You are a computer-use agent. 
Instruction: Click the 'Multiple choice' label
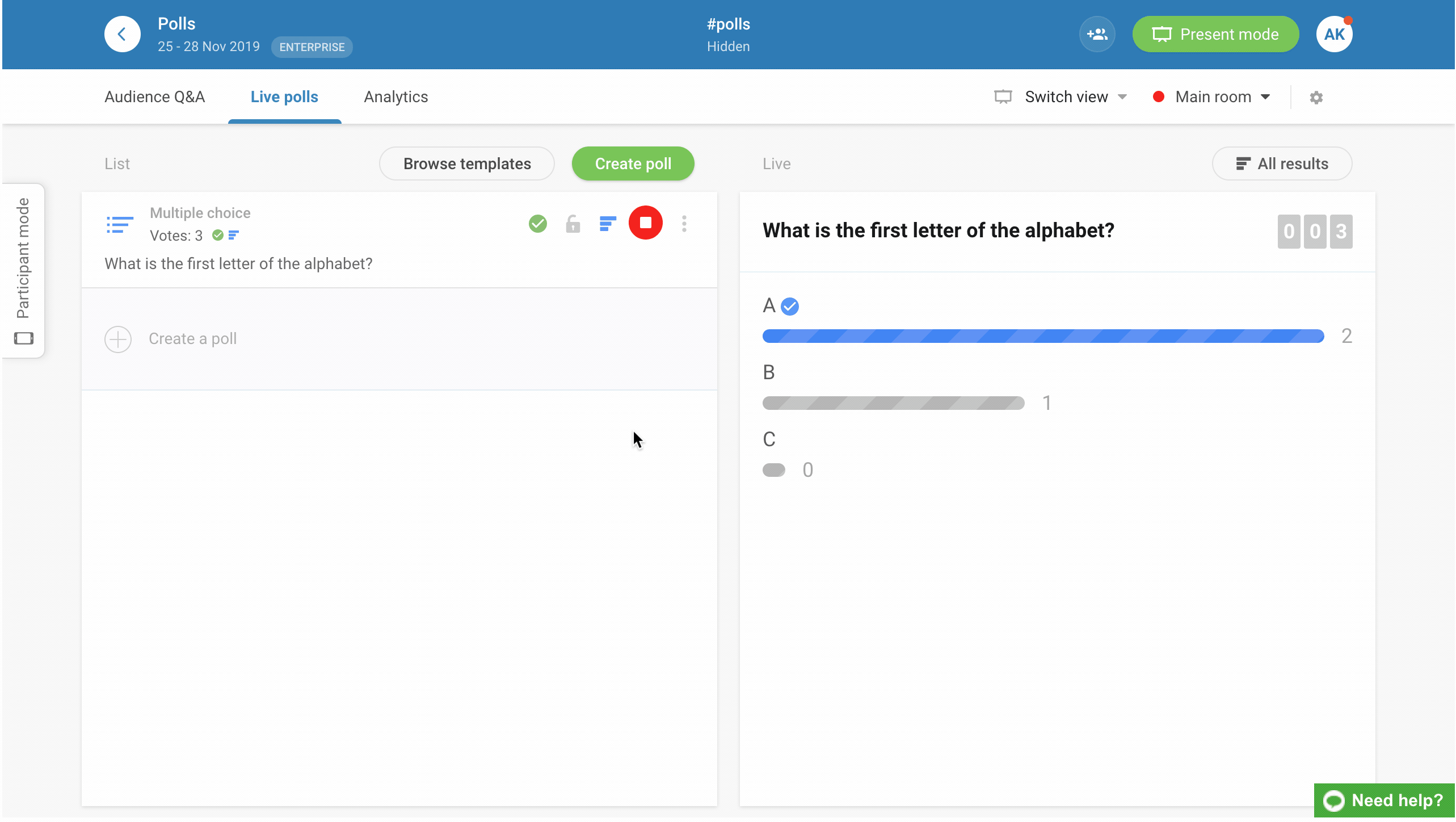point(200,213)
